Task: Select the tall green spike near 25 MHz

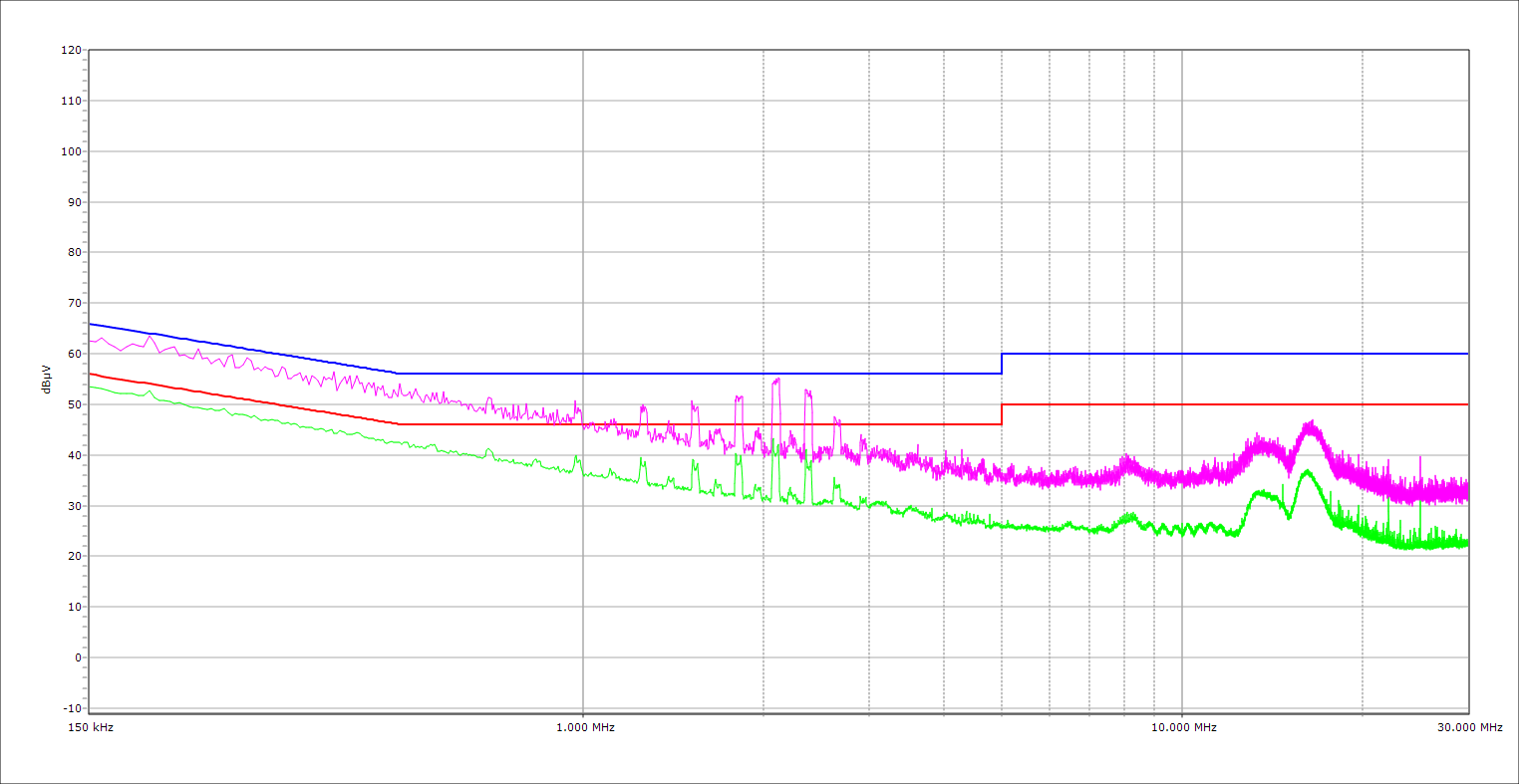Action: [1419, 476]
